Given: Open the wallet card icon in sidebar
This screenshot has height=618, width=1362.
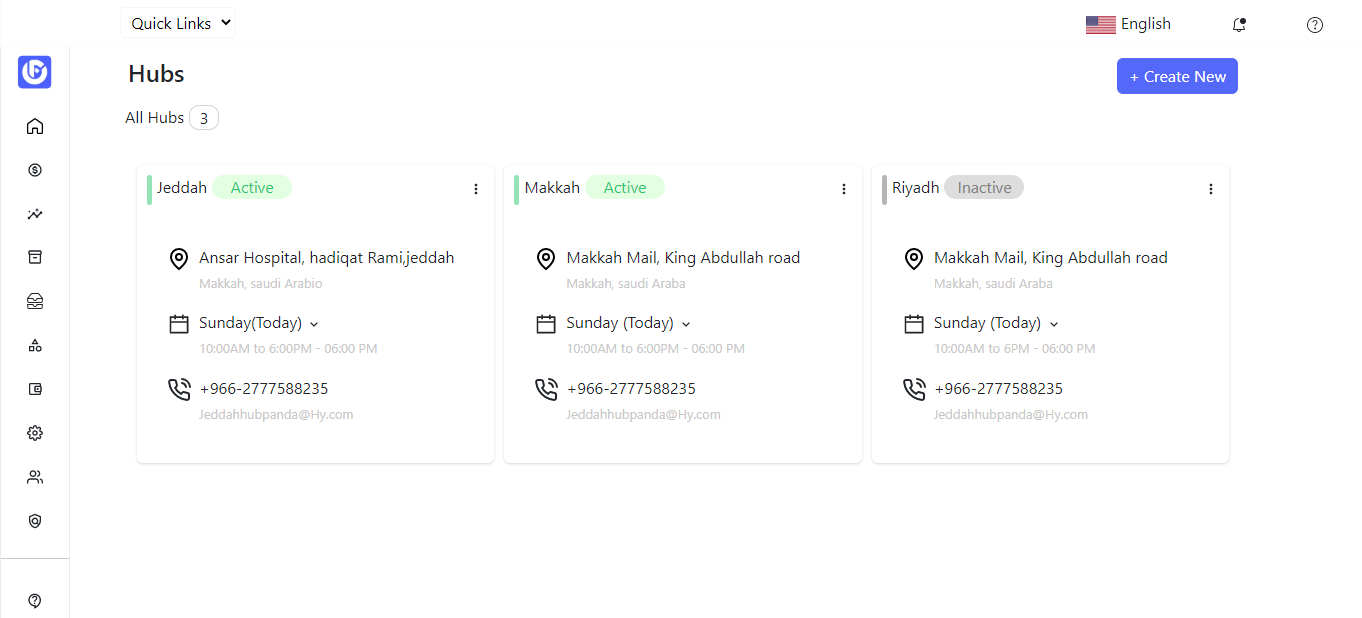Looking at the screenshot, I should click(x=35, y=389).
